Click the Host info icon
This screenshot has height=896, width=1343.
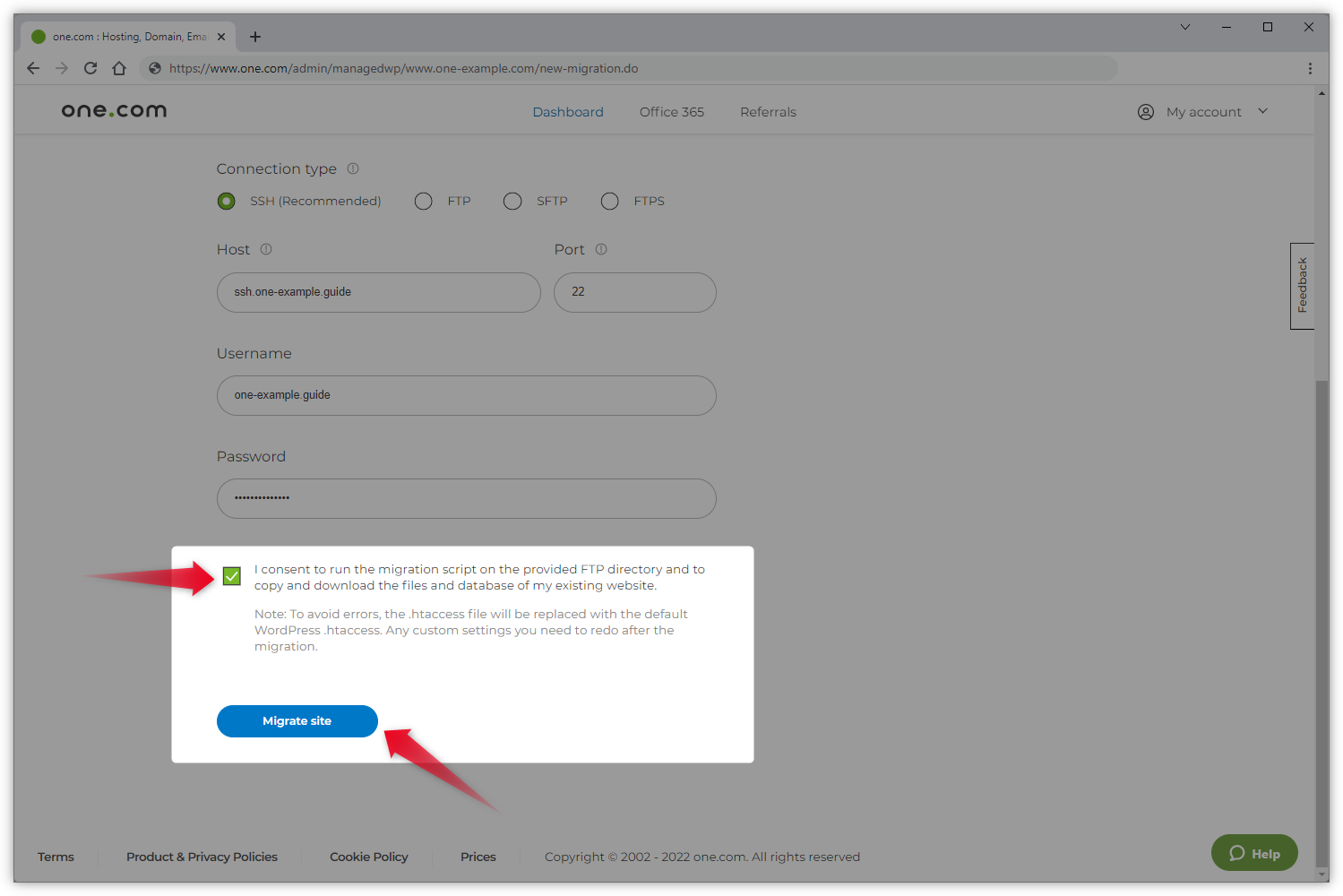[266, 249]
